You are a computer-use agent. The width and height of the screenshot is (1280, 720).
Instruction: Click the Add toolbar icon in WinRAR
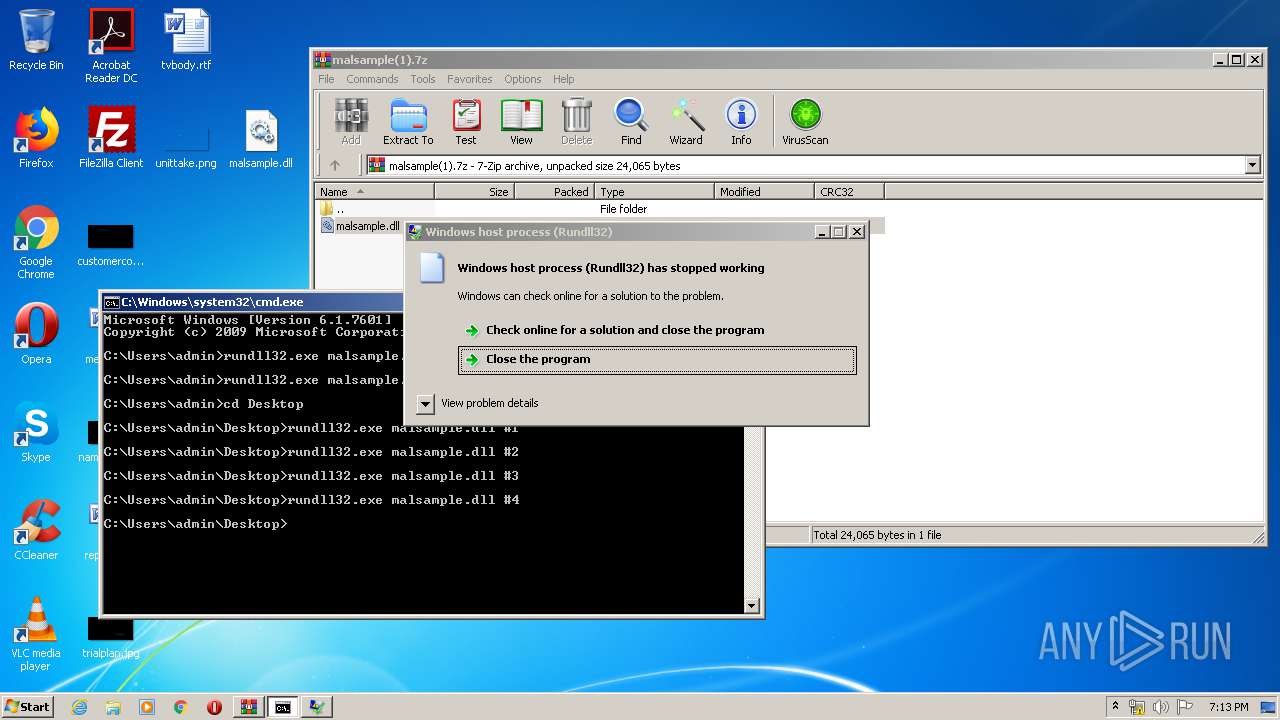[x=350, y=122]
